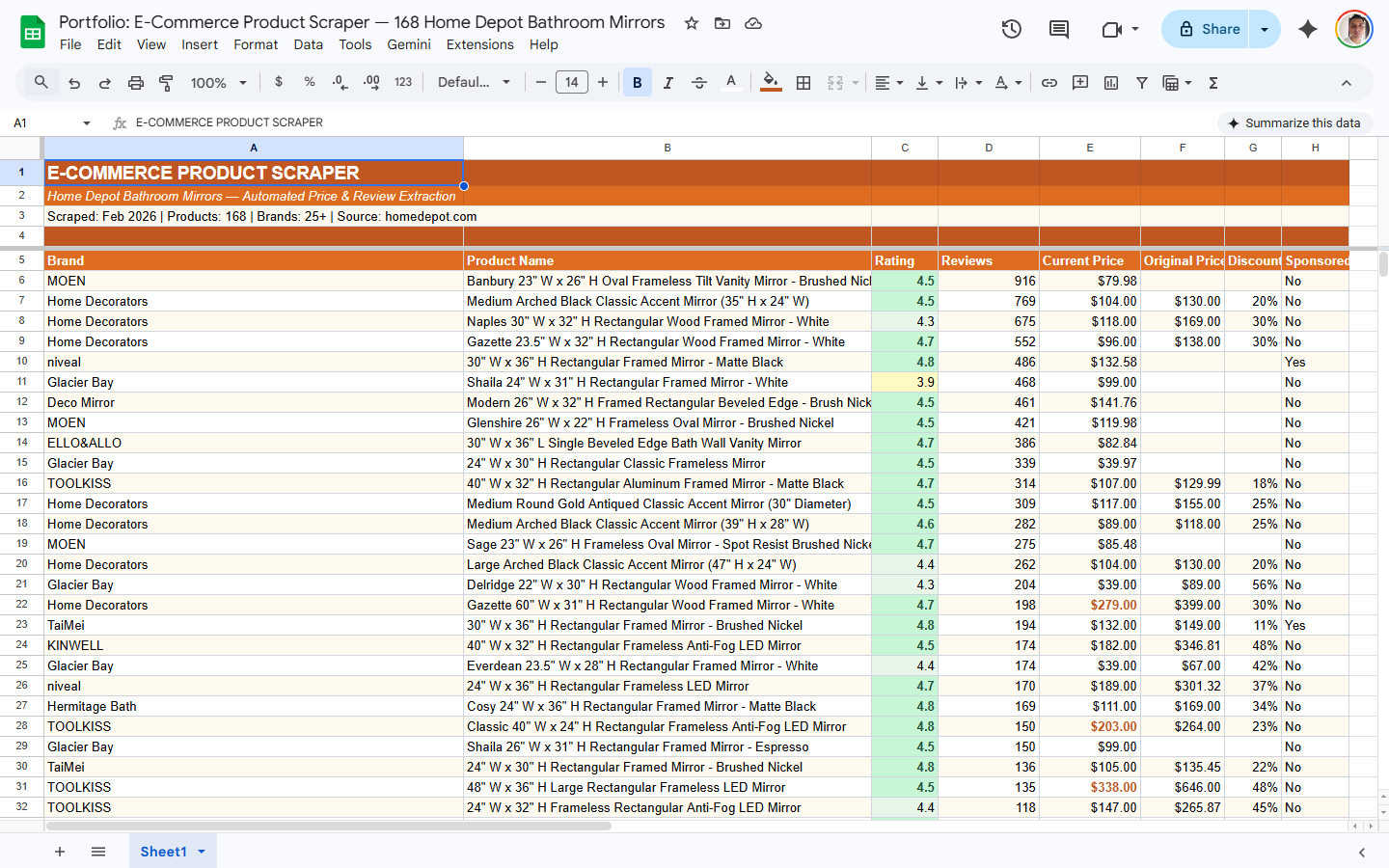Open the Format menu
This screenshot has height=868, width=1389.
pyautogui.click(x=256, y=44)
